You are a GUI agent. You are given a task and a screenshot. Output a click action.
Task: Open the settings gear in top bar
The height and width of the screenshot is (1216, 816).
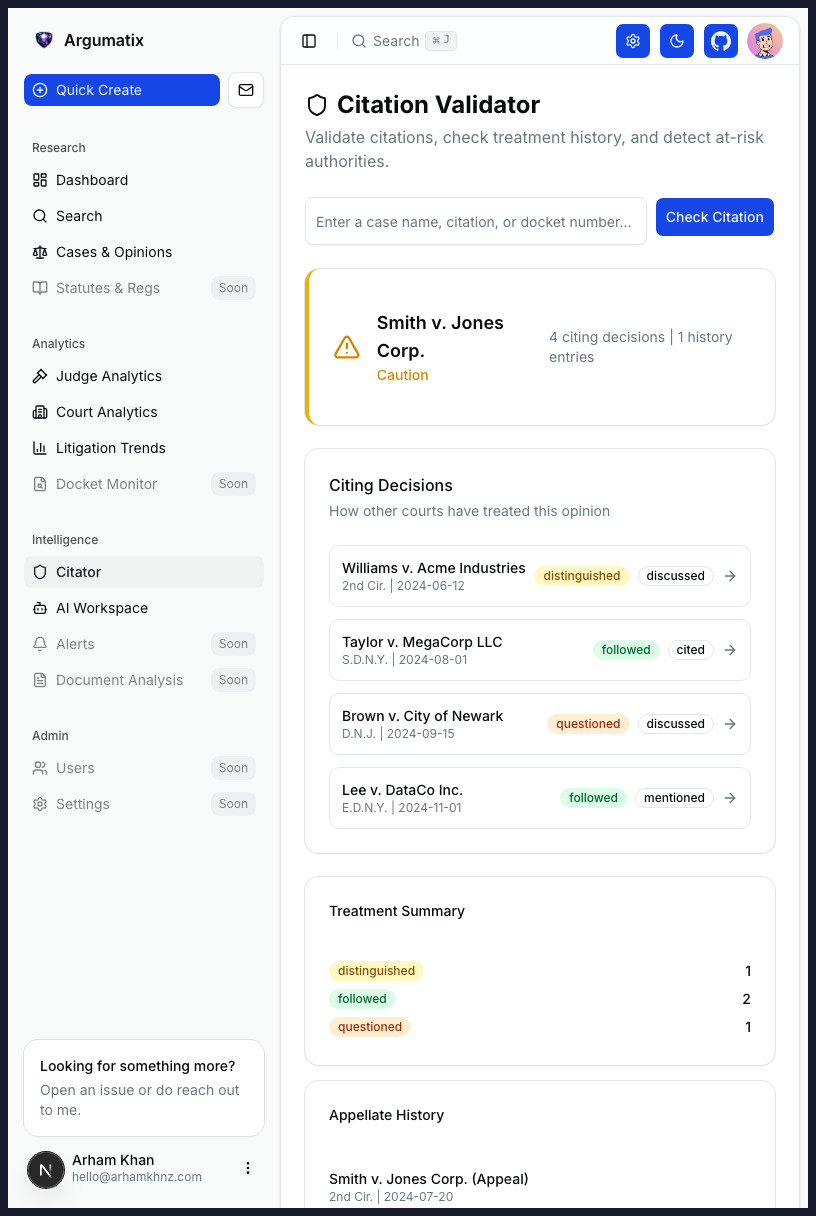pyautogui.click(x=632, y=41)
